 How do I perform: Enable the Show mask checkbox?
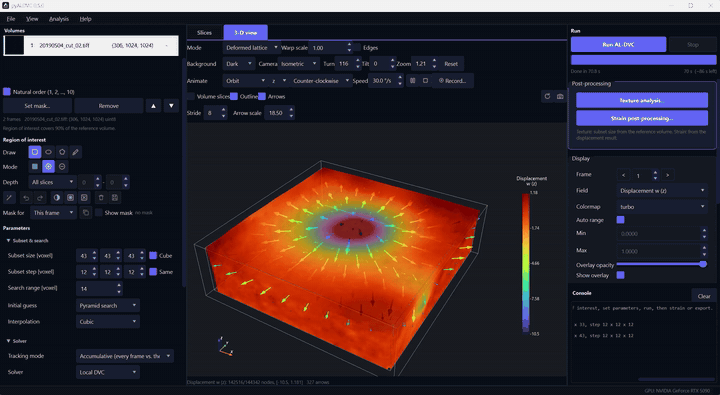[x=99, y=213]
